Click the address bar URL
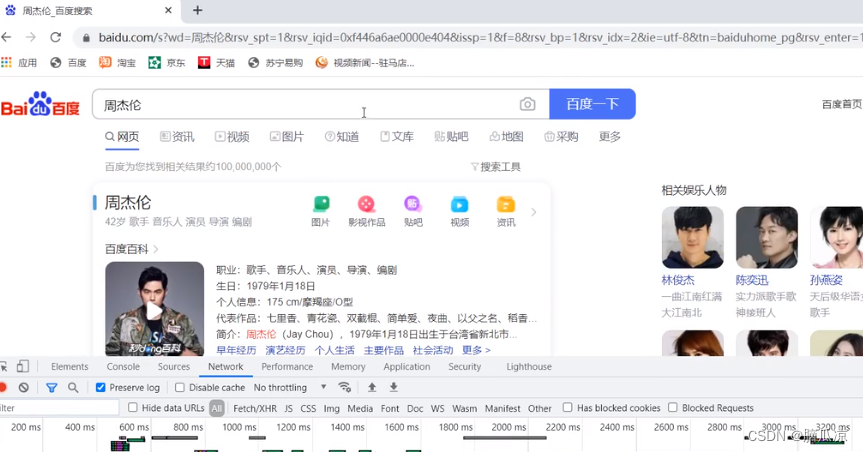Screen dimensions: 863x452 point(480,37)
